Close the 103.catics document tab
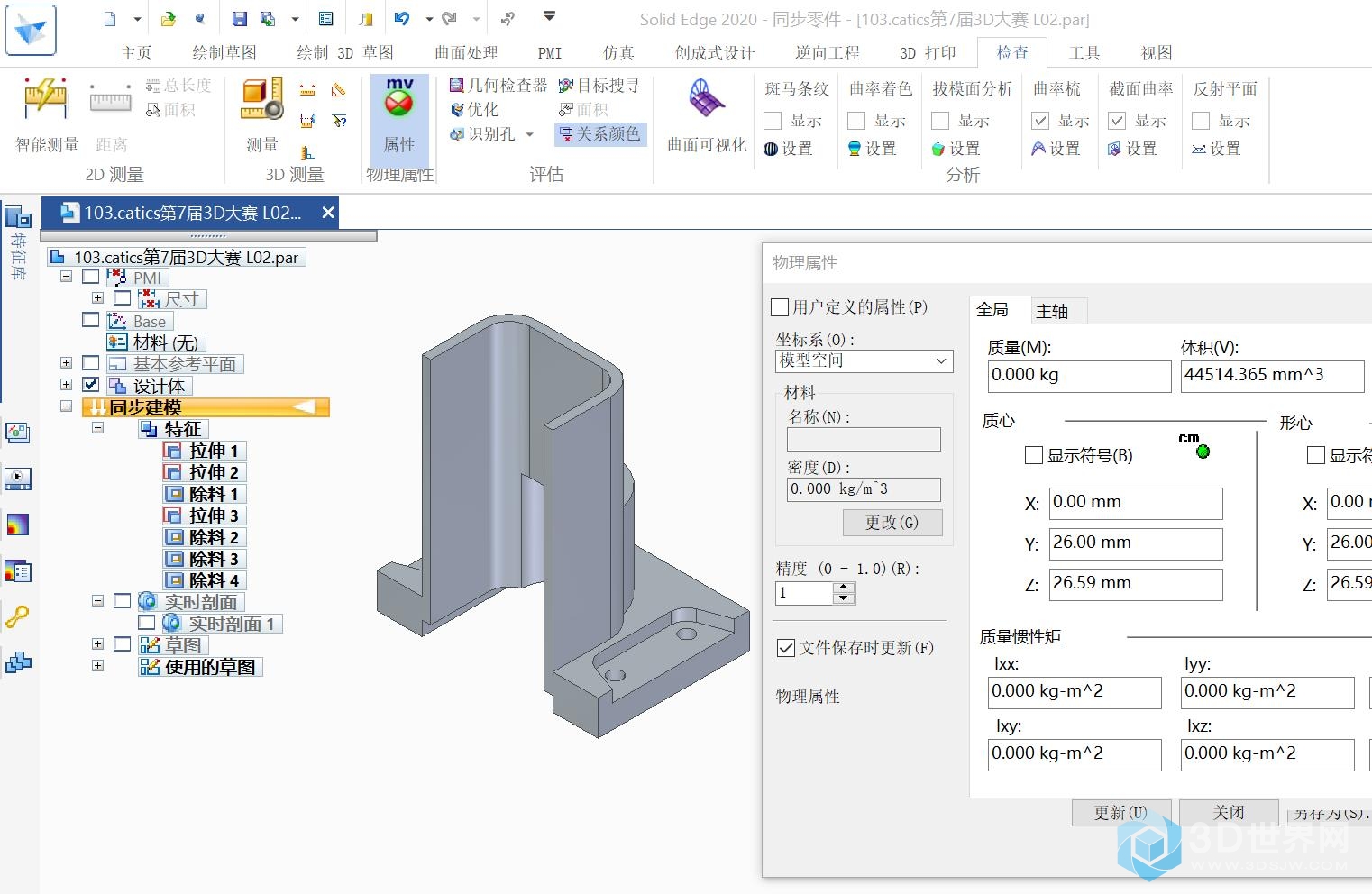The width and height of the screenshot is (1372, 894). tap(328, 213)
